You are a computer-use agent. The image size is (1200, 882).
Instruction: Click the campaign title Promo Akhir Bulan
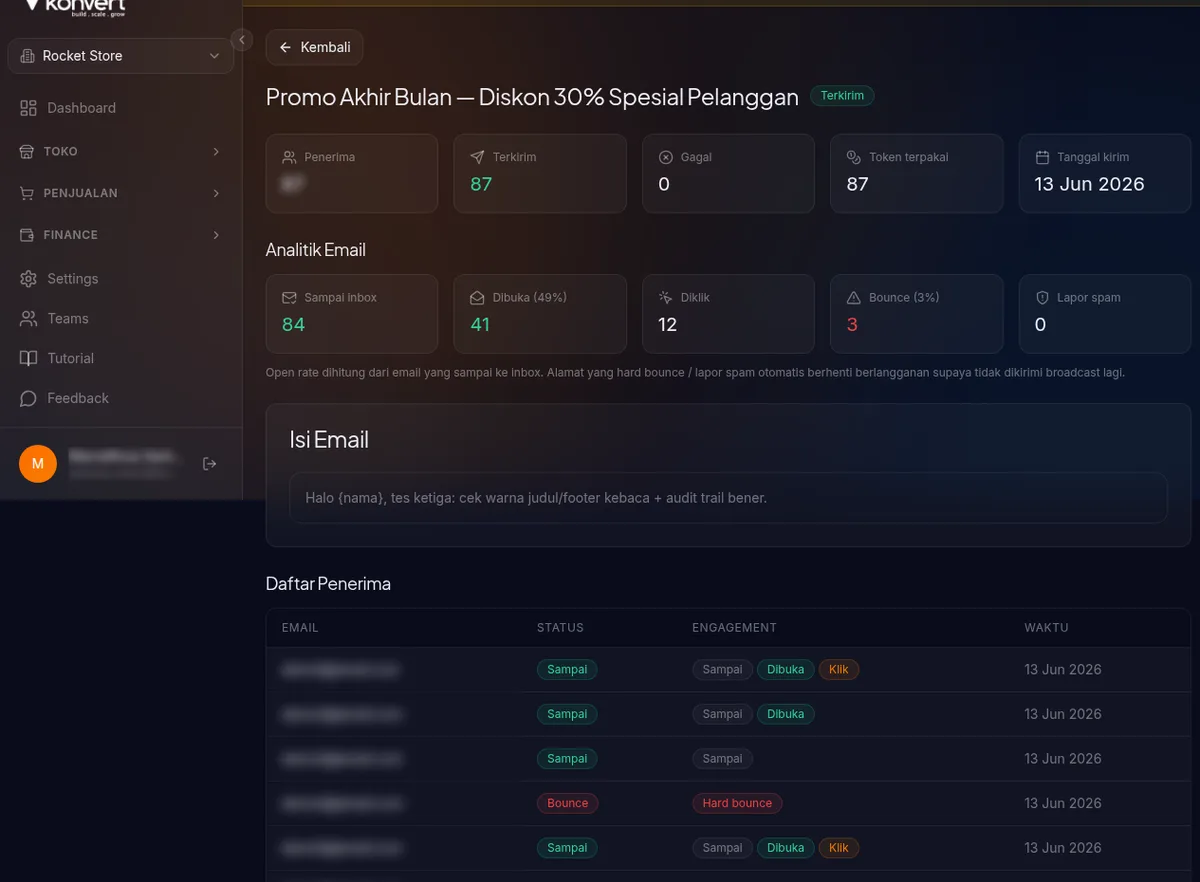[532, 97]
